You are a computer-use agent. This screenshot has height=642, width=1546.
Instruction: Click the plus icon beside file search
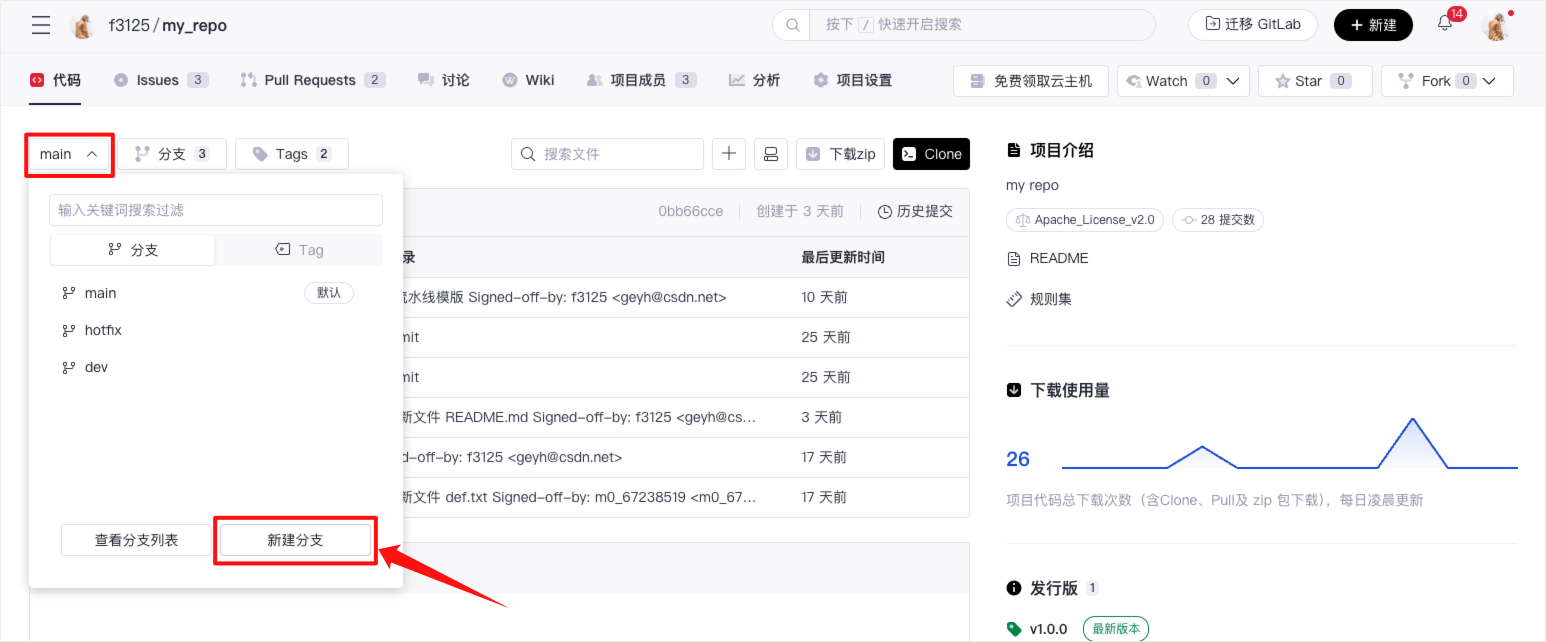click(x=729, y=154)
